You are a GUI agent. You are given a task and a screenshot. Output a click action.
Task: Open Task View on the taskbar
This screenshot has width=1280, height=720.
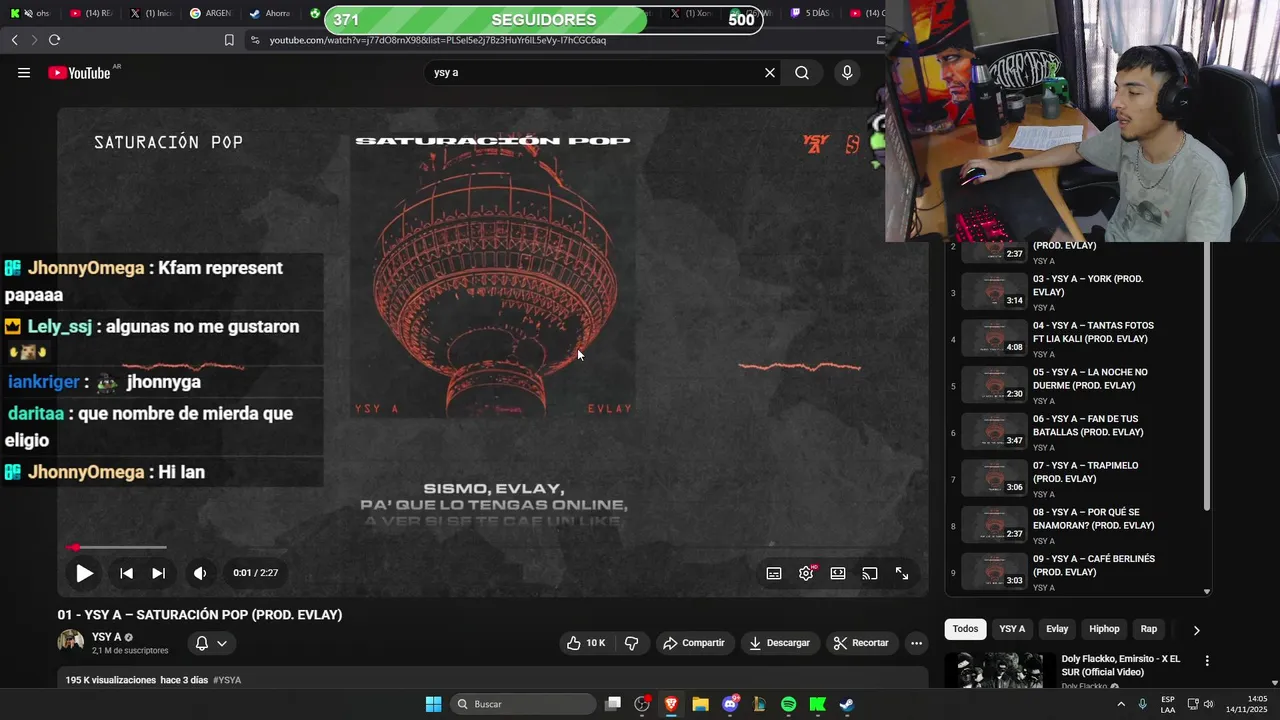613,704
